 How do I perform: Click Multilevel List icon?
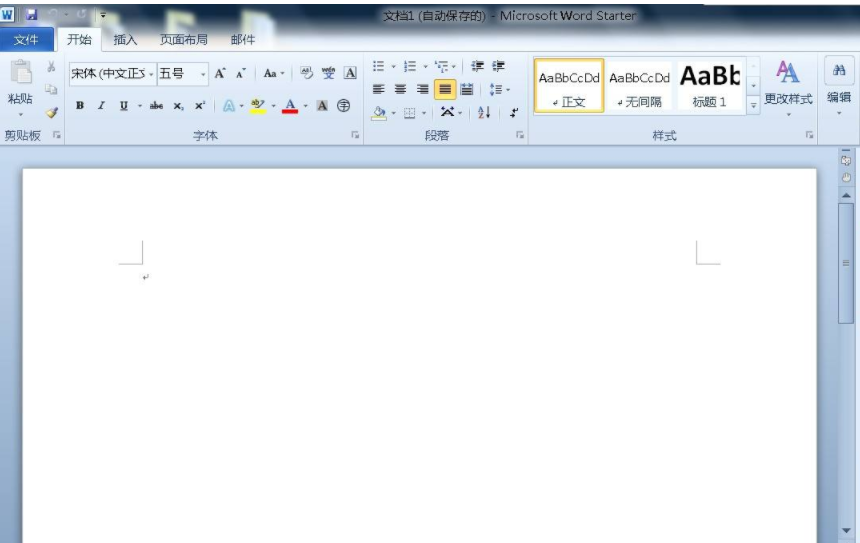coord(442,66)
